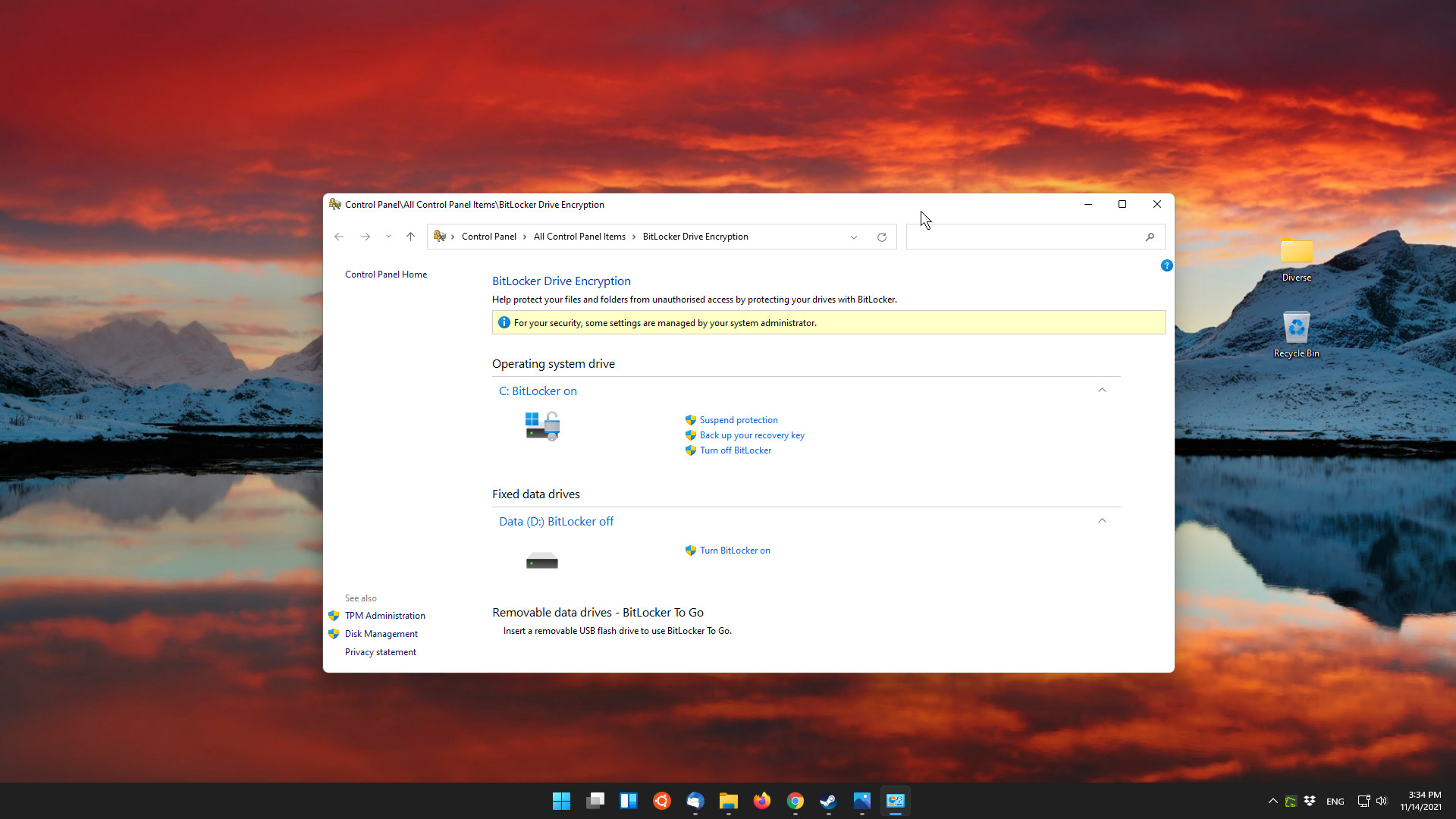The image size is (1456, 819).
Task: Click Turn off BitLocker link
Action: coord(735,450)
